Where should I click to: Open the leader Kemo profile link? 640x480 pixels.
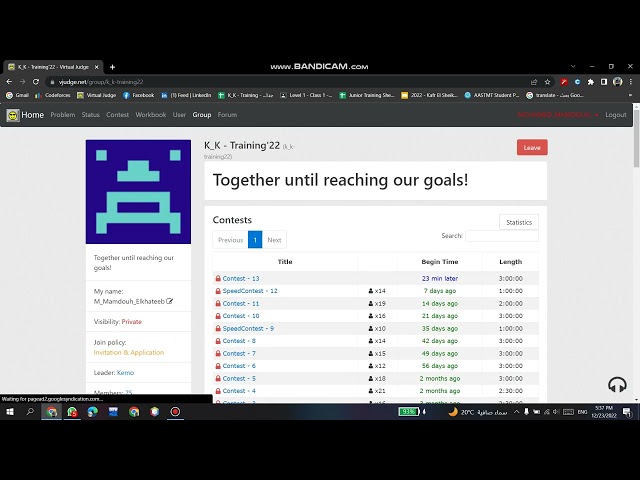[125, 372]
